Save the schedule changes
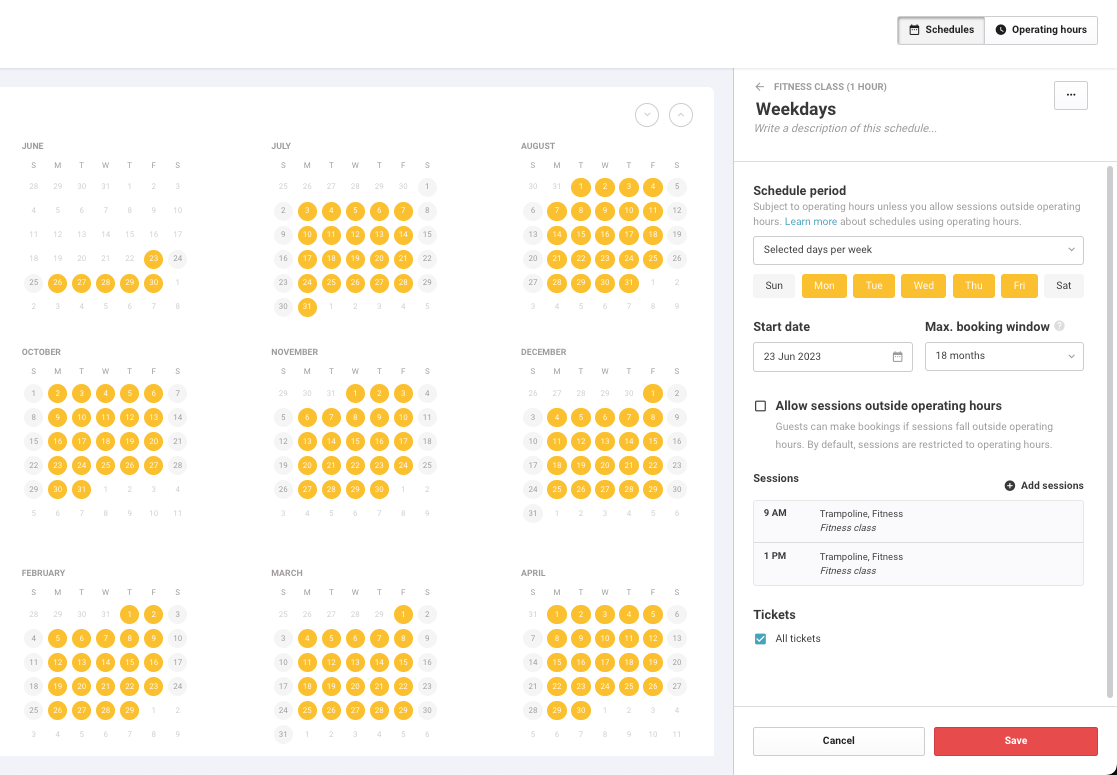The width and height of the screenshot is (1117, 775). coord(1015,741)
